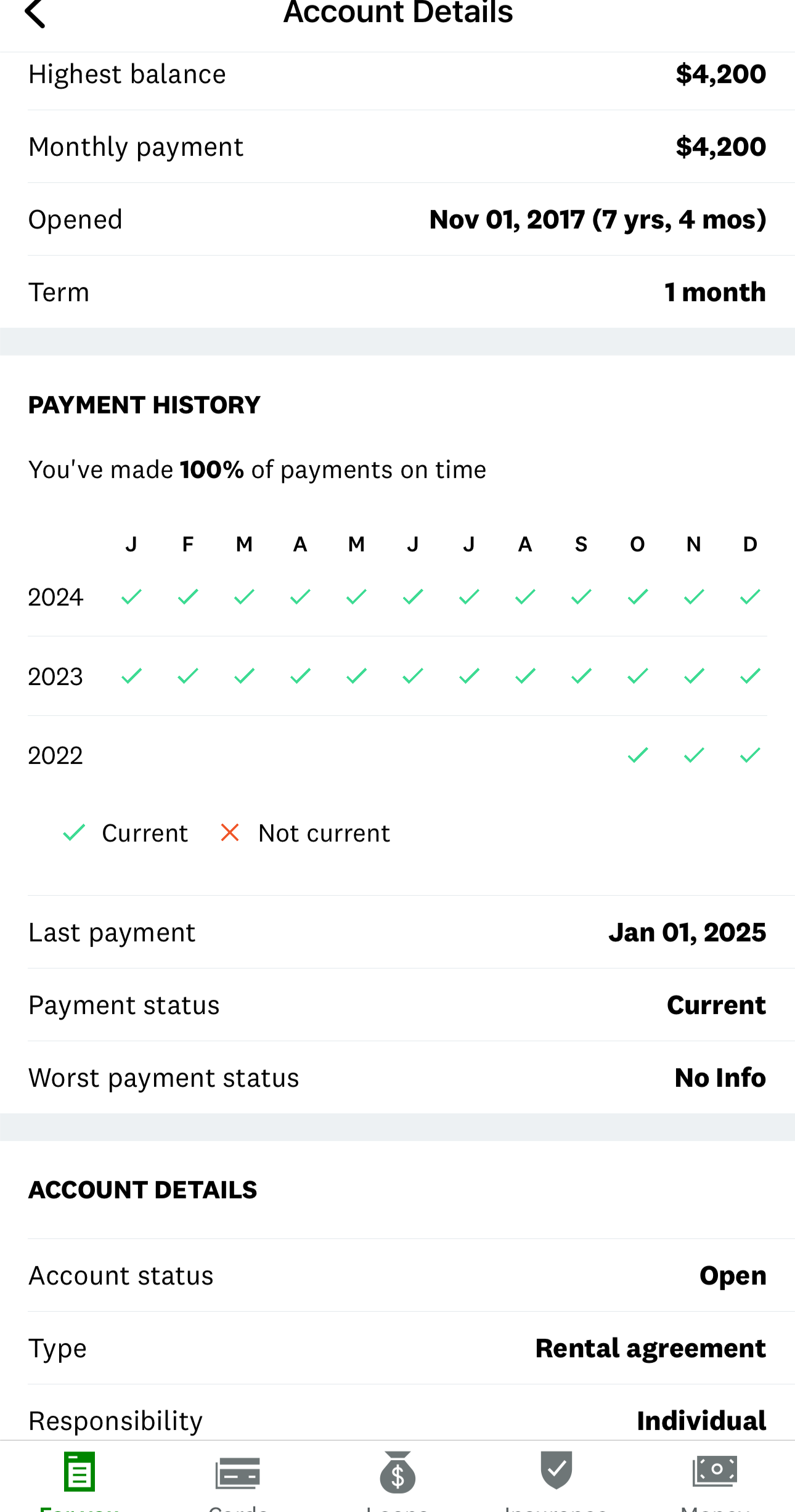The width and height of the screenshot is (795, 1512).
Task: Tap the January 2024 payment checkmark
Action: [131, 597]
